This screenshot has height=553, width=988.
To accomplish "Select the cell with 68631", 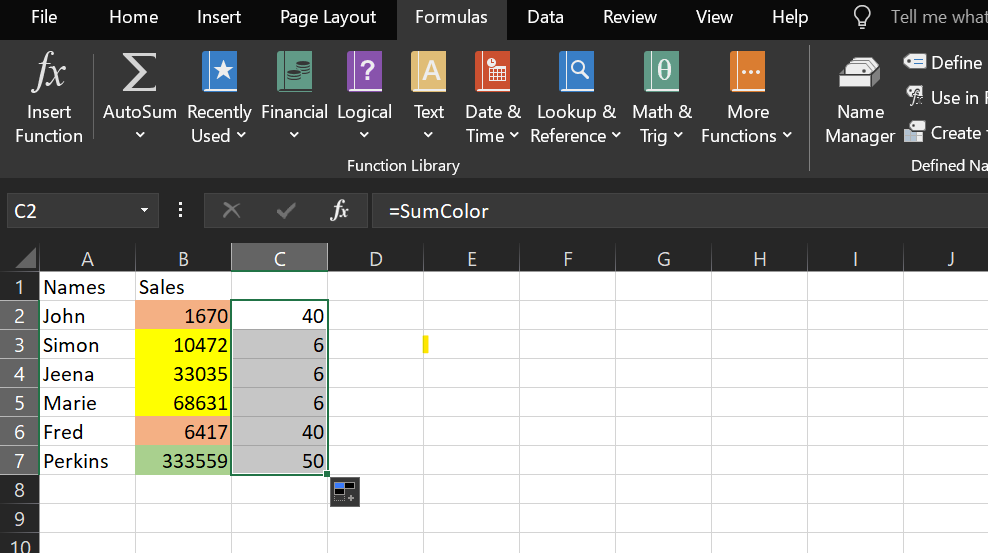I will [183, 402].
